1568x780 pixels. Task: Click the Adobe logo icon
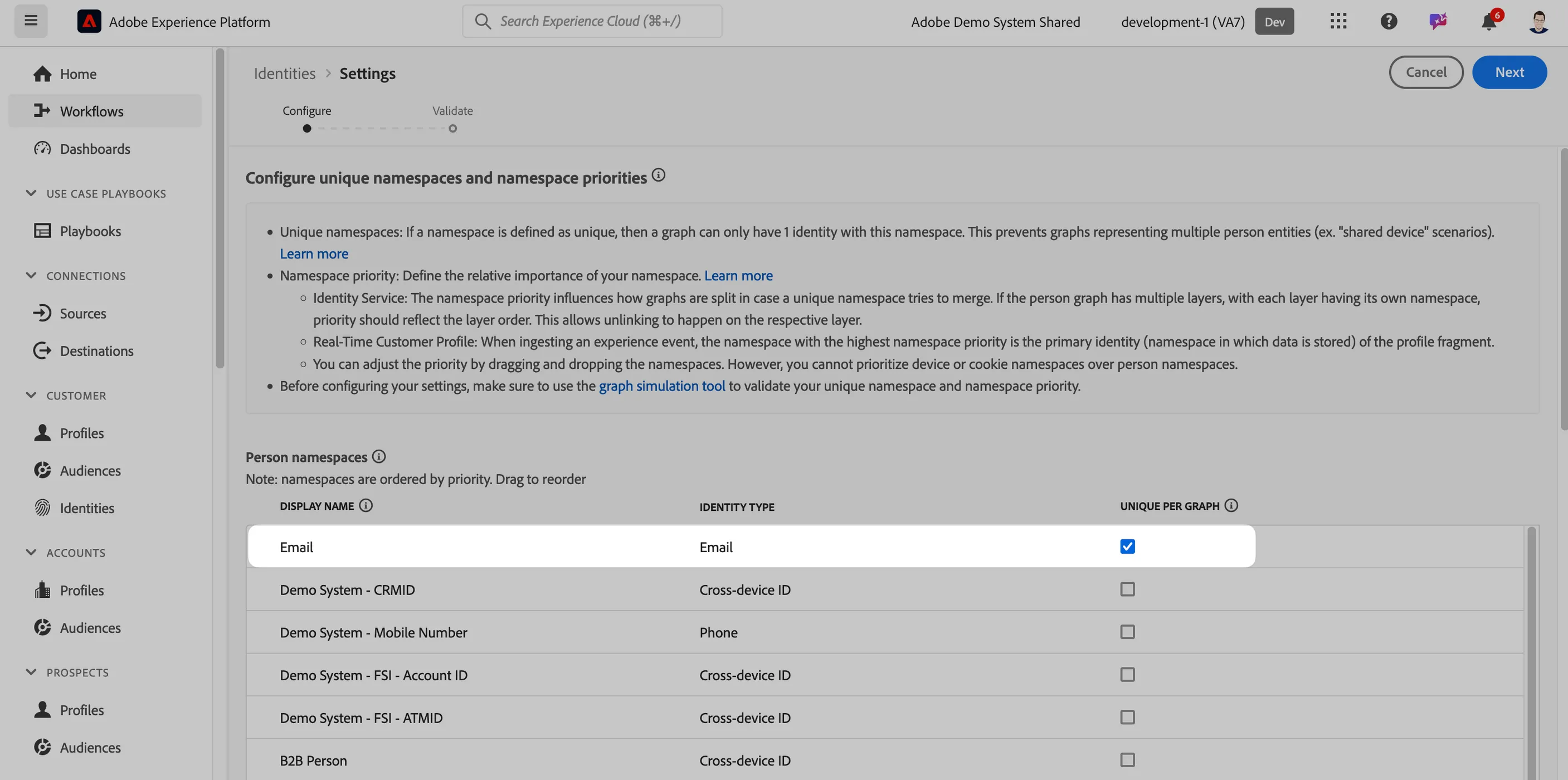coord(89,21)
